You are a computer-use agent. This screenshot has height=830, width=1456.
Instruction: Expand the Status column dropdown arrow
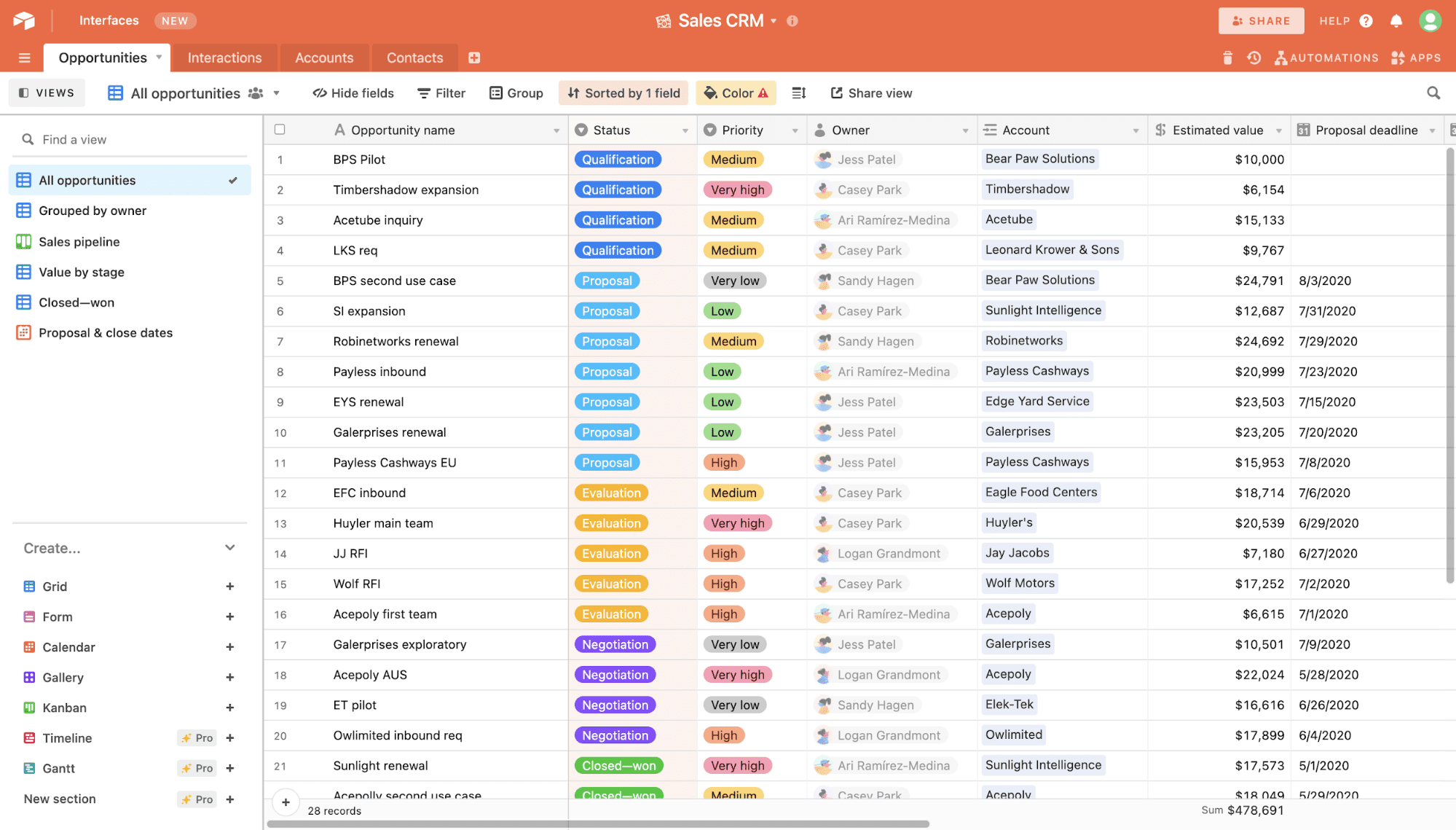click(685, 130)
